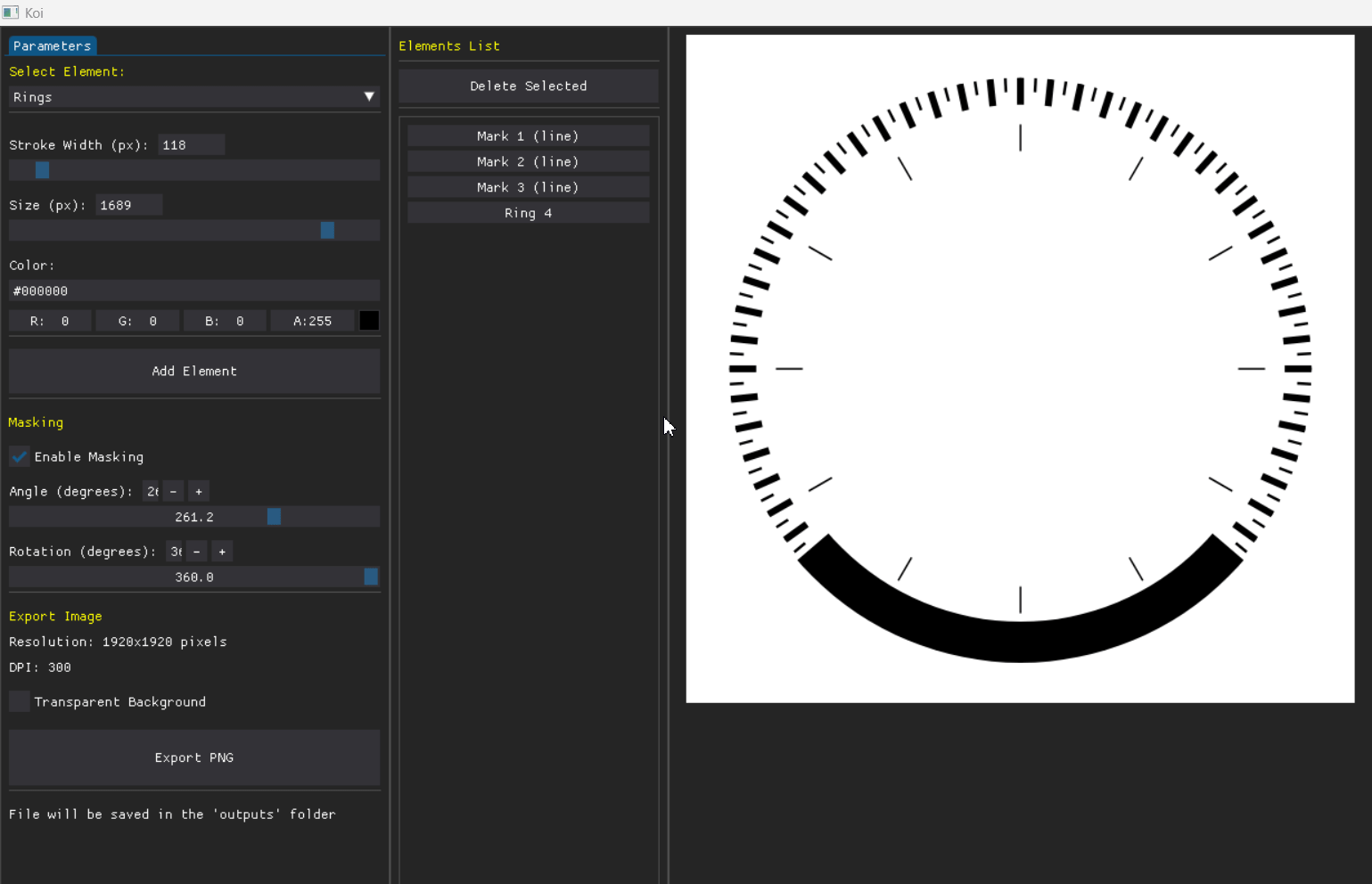This screenshot has height=884, width=1372.
Task: Click the hex color field #000000
Action: click(194, 291)
